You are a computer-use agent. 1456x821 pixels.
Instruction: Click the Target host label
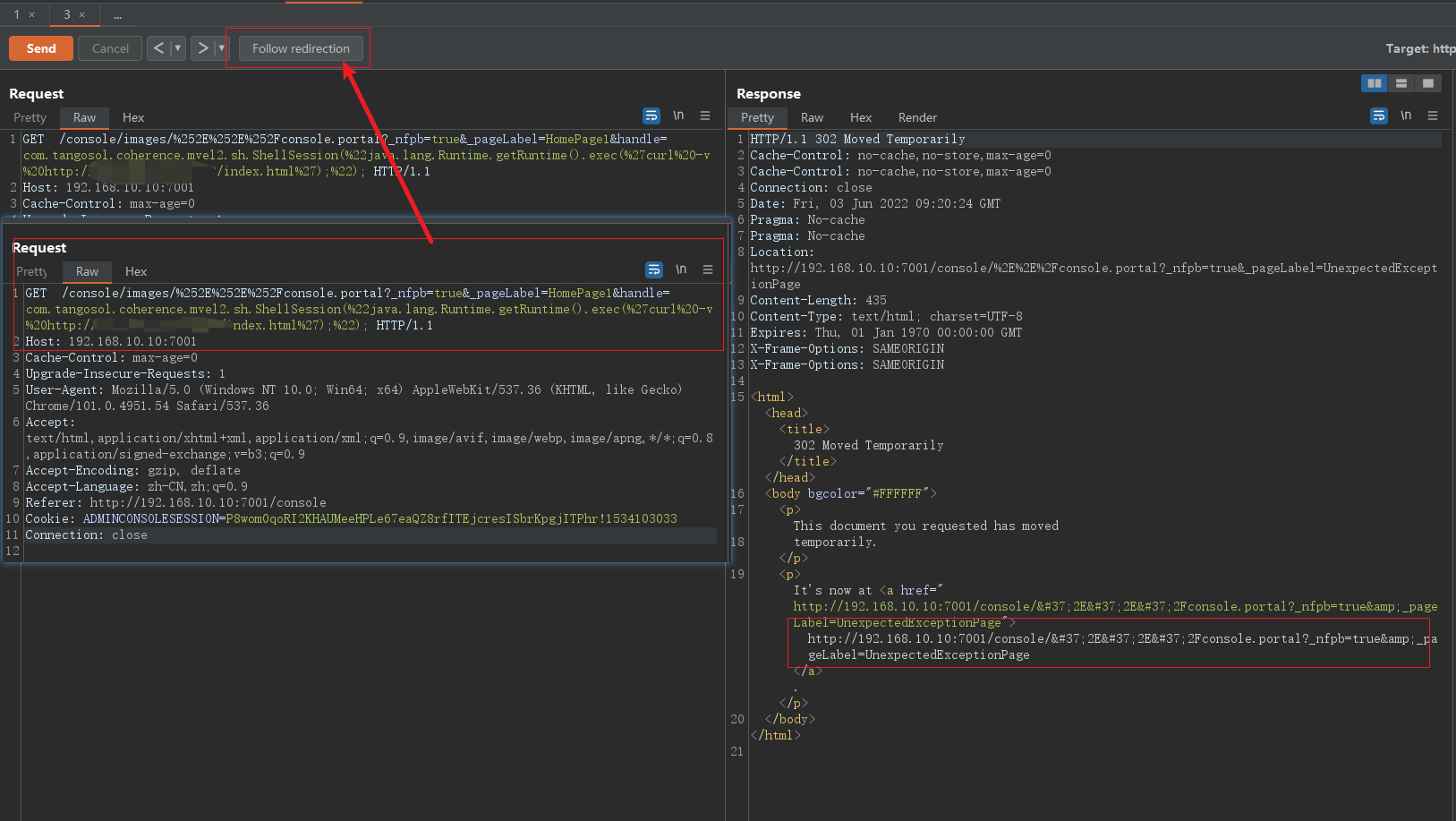(x=1420, y=48)
